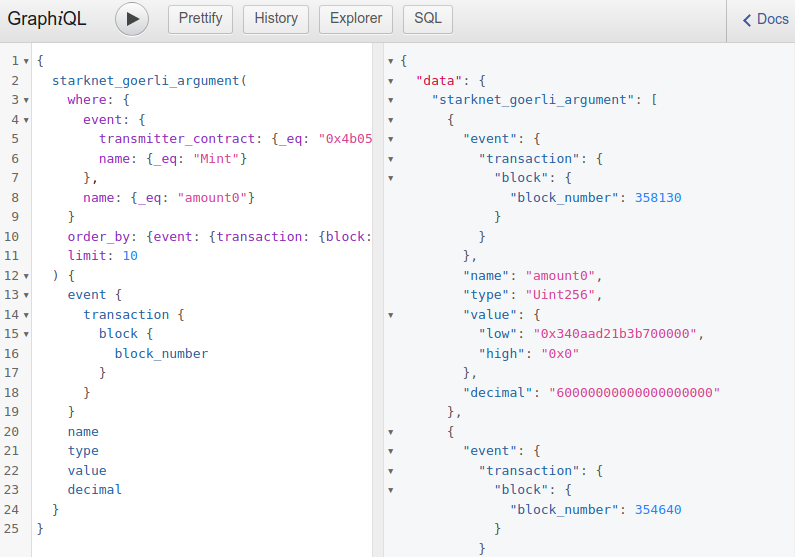Screen dimensions: 795x557
Task: Click the name field on line 20
Action: click(83, 432)
